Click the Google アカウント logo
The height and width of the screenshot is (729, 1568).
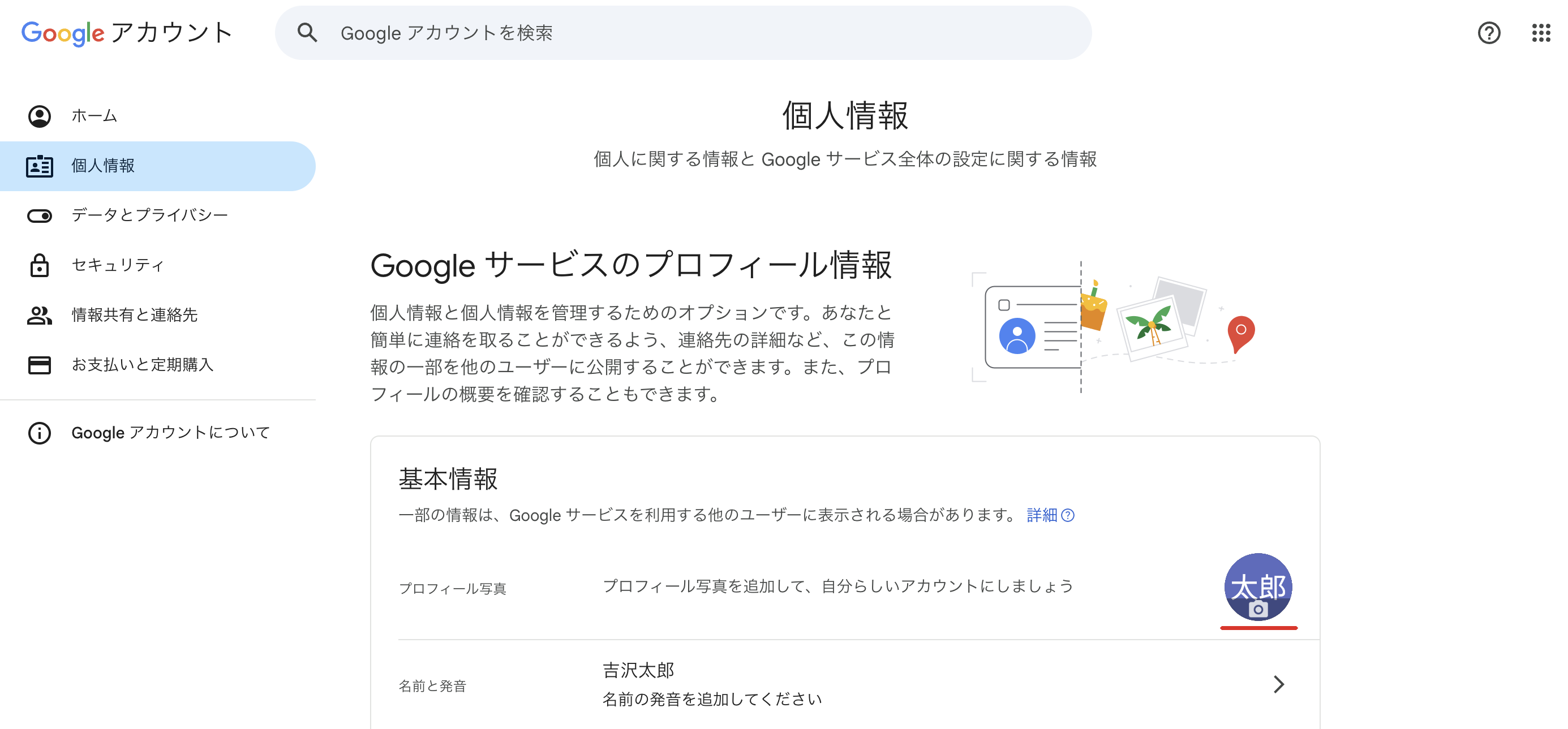point(127,33)
